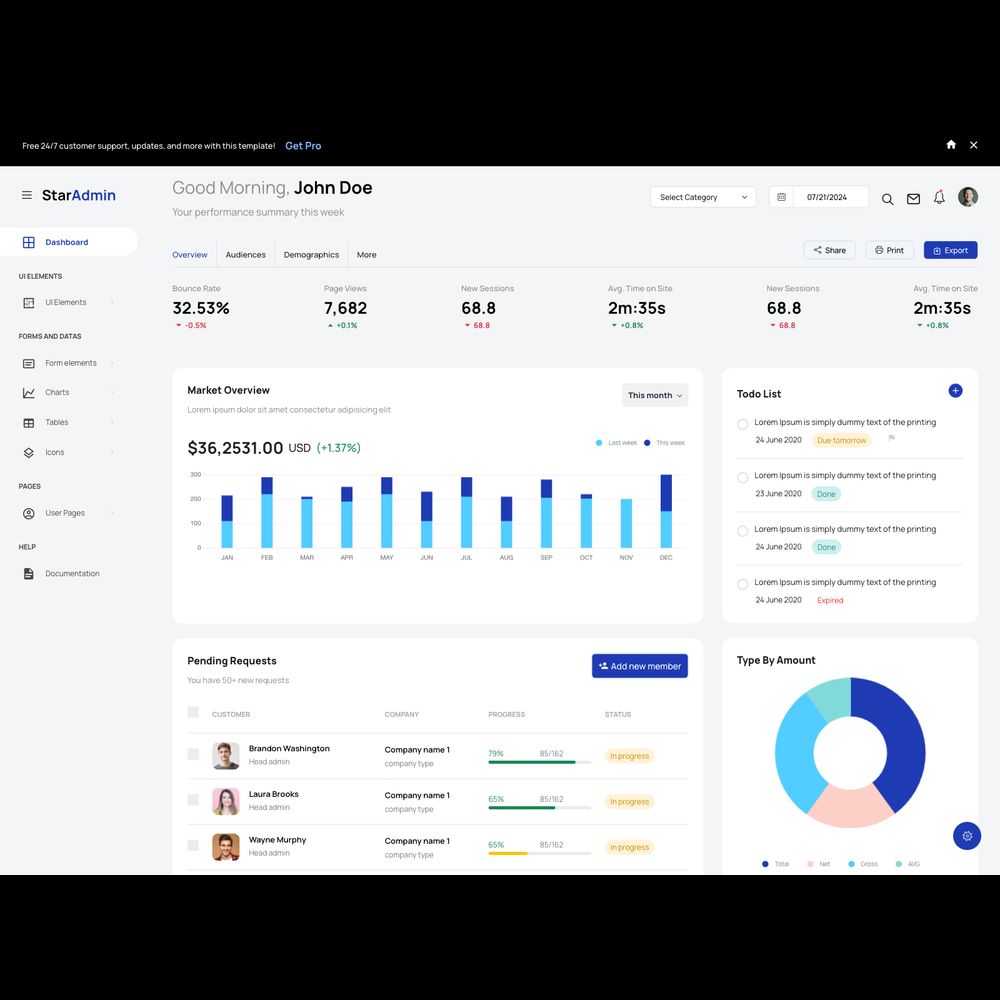Open the search magnifier icon
The image size is (1000, 1000).
click(887, 198)
